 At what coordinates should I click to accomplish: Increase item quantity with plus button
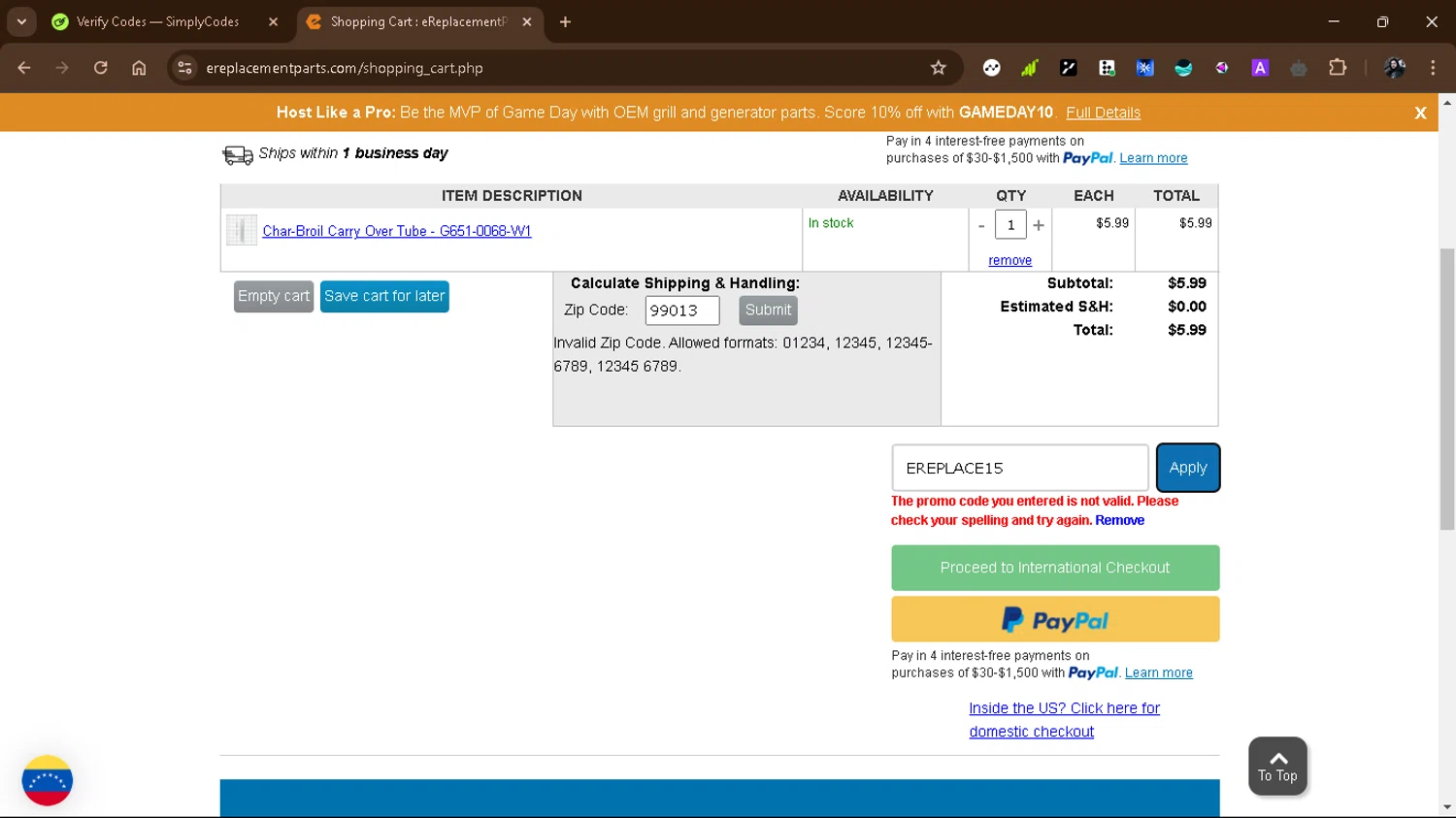coord(1039,225)
